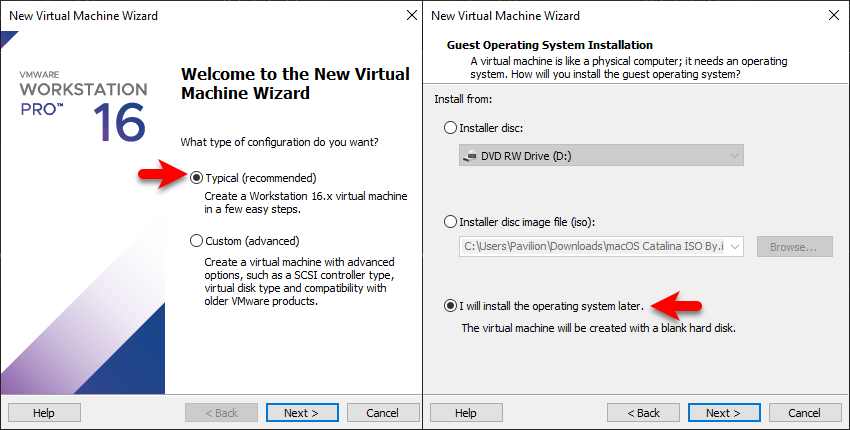Go Back from the Guest OS Installation page
This screenshot has height=430, width=850.
click(643, 413)
